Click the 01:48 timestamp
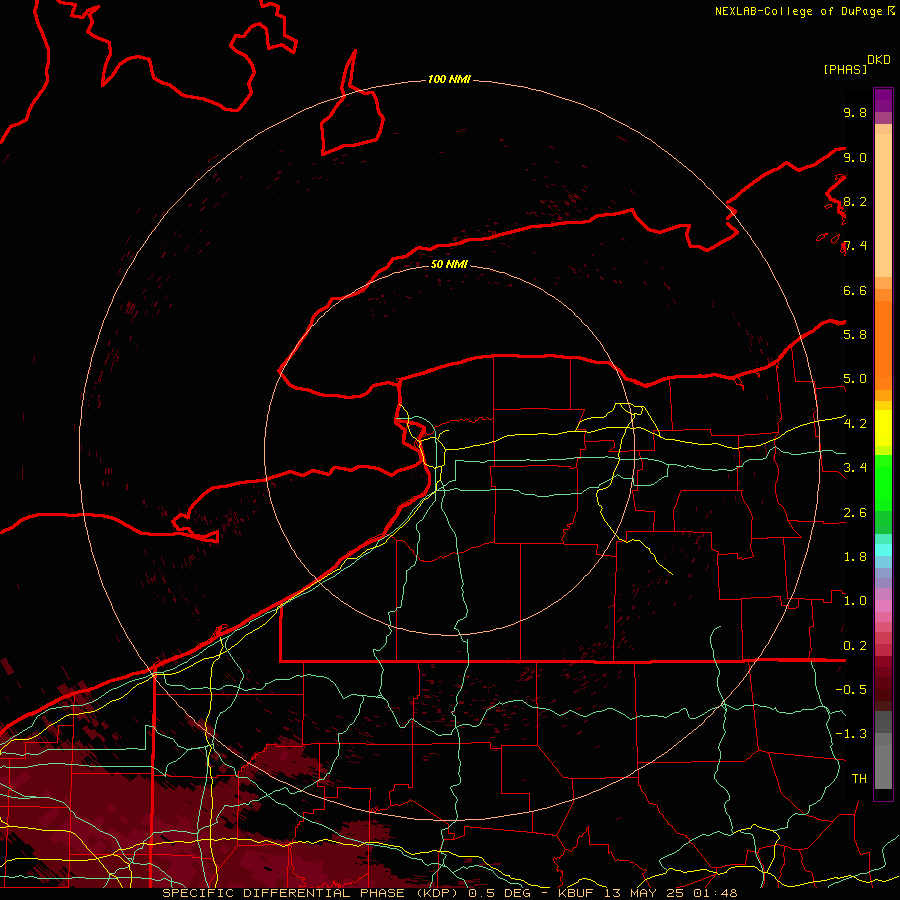900x900 pixels. (714, 893)
